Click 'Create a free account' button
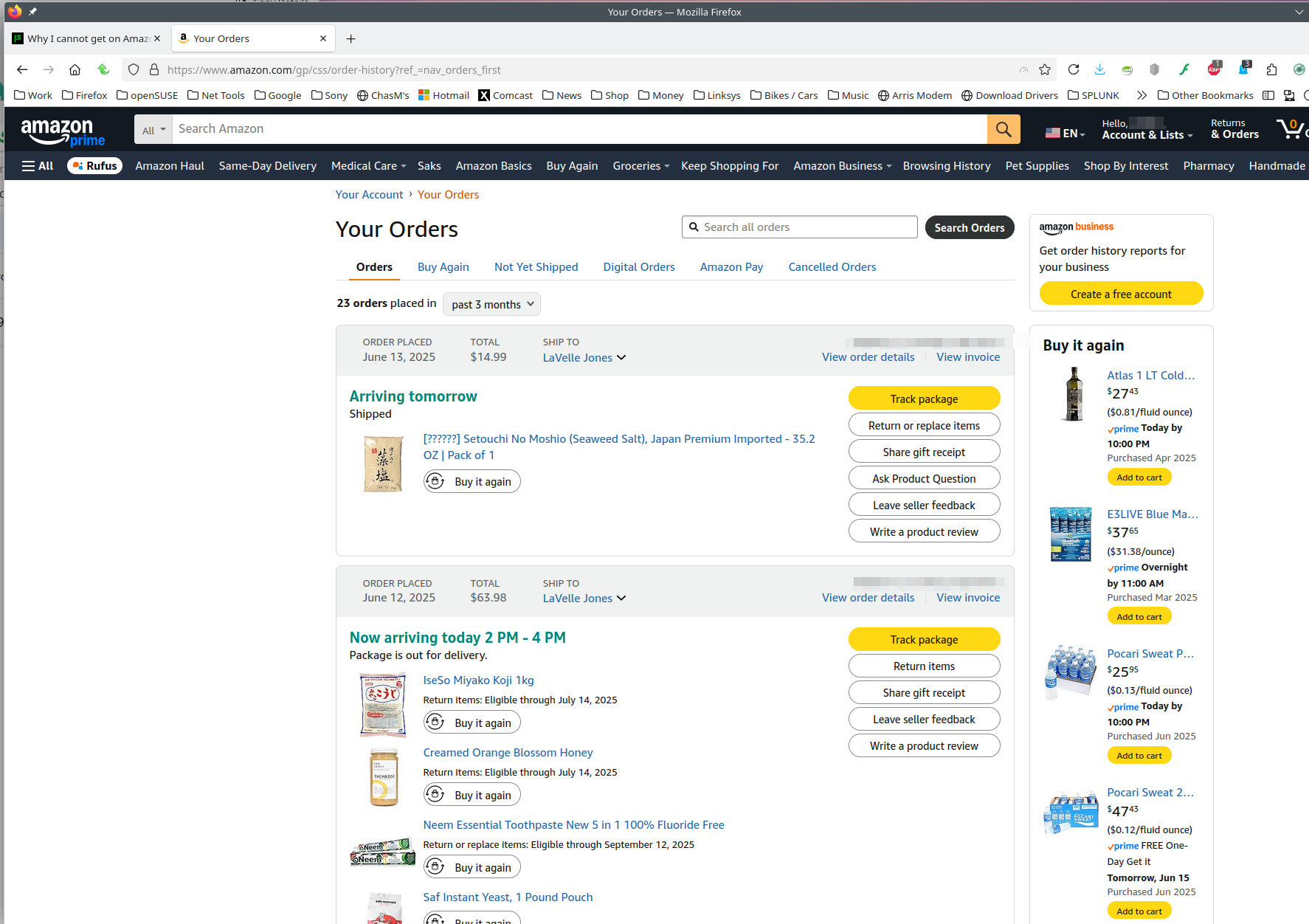 (1121, 294)
